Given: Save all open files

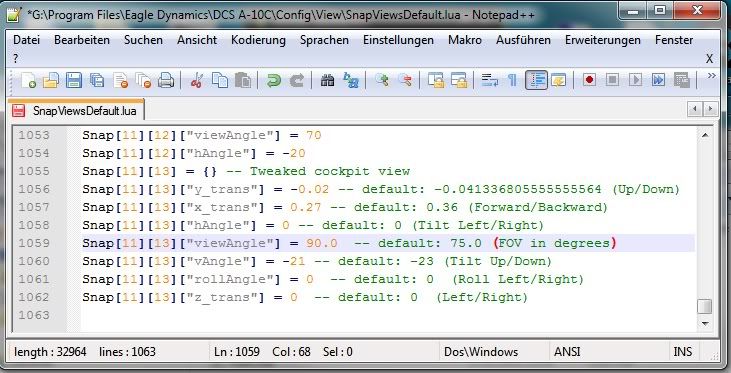Looking at the screenshot, I should [97, 80].
